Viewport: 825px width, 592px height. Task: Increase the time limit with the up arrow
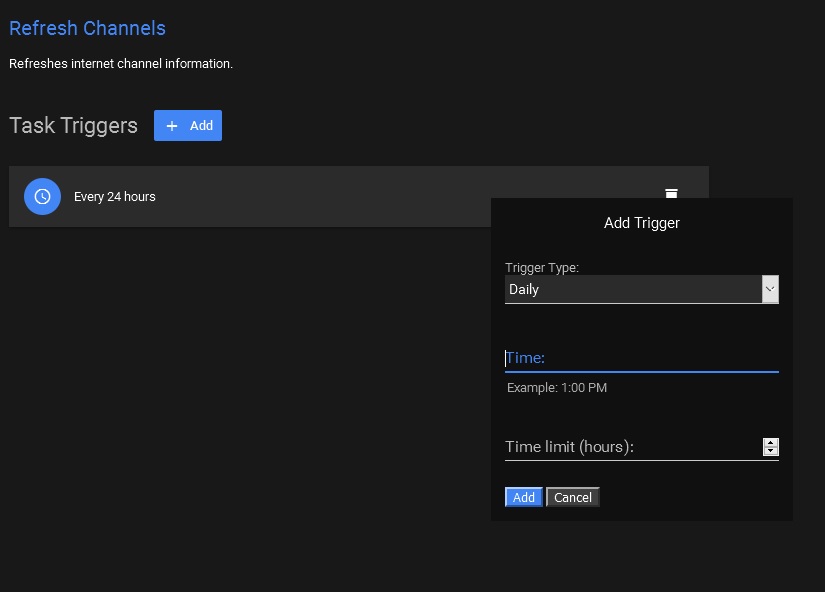click(770, 442)
